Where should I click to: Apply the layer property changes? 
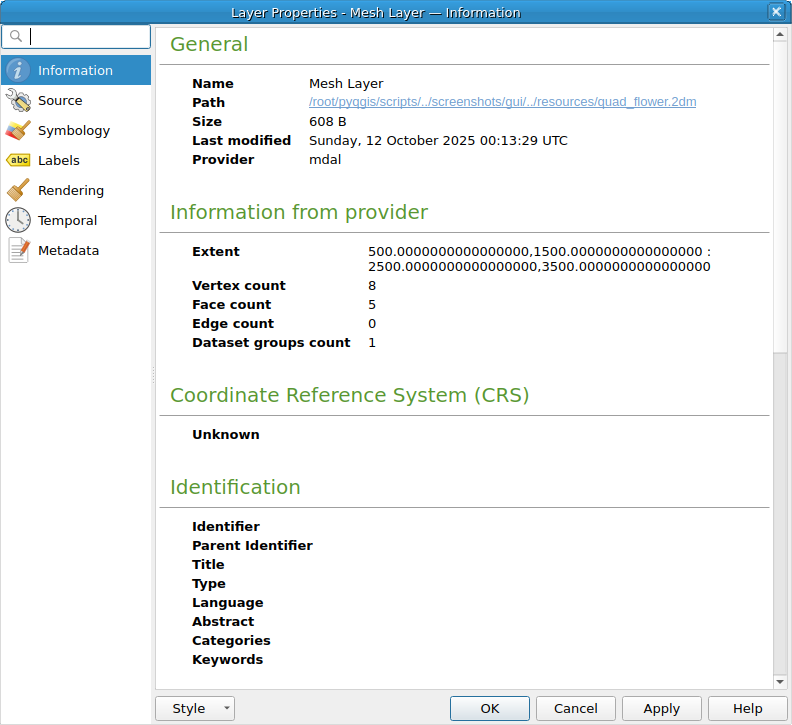(x=662, y=708)
